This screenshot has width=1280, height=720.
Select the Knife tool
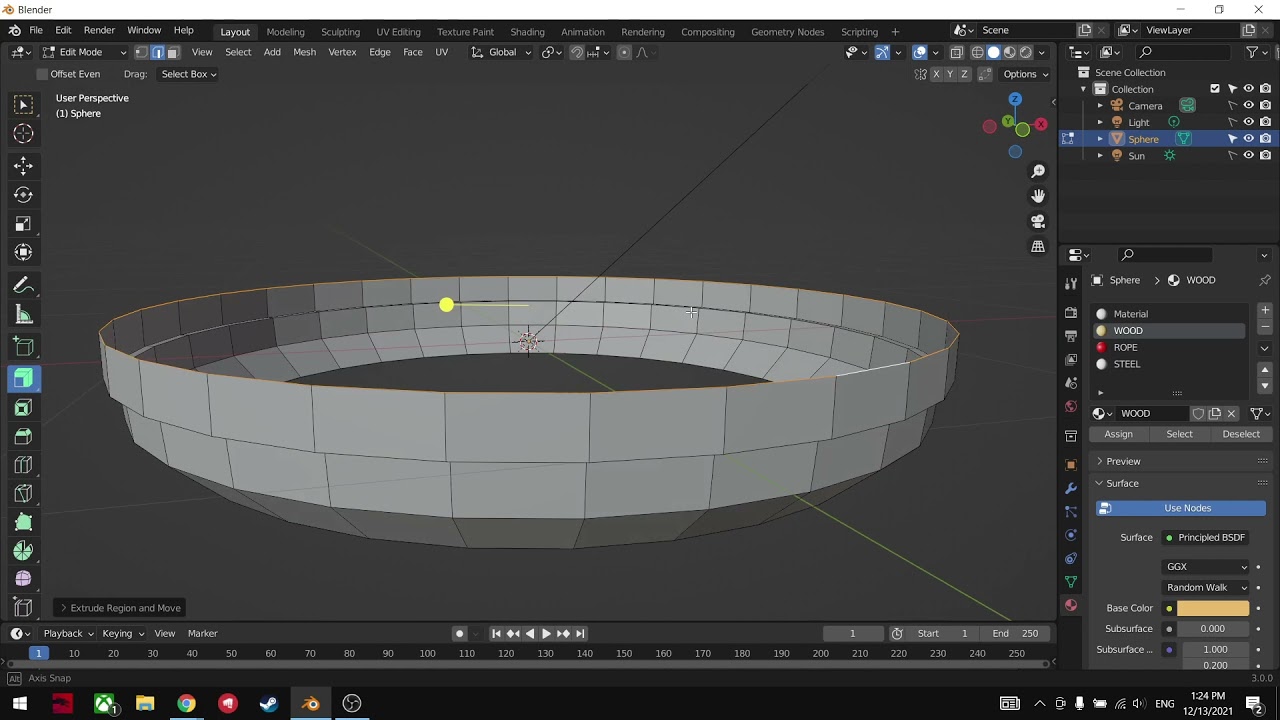coord(23,494)
